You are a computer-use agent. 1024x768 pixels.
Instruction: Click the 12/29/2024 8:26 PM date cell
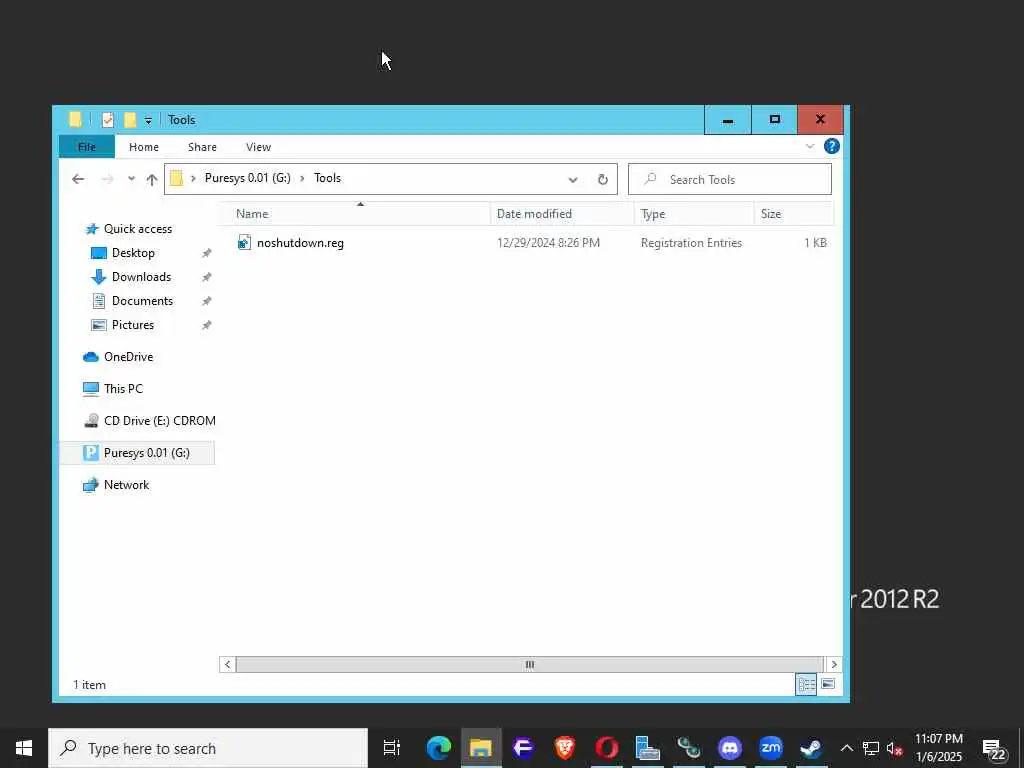(x=548, y=243)
